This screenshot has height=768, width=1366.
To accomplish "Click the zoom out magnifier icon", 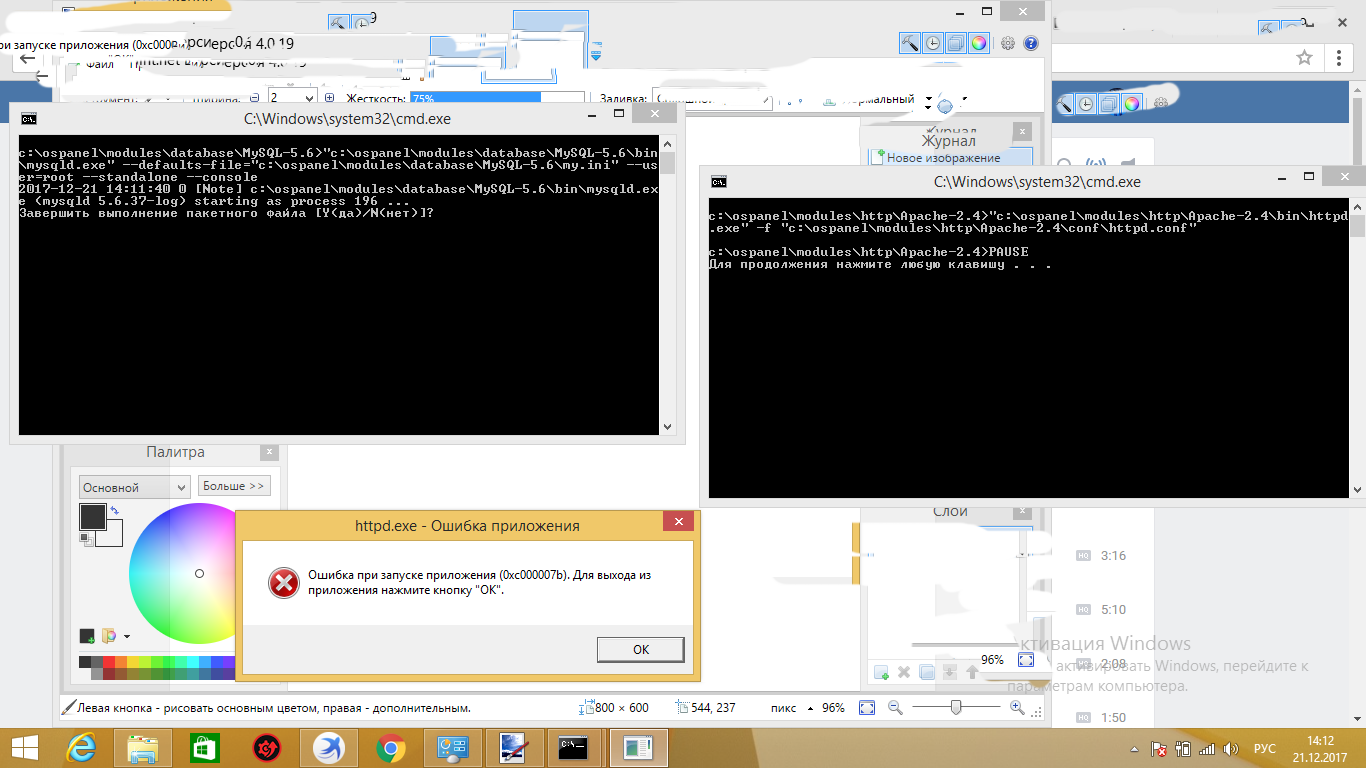I will pos(895,707).
